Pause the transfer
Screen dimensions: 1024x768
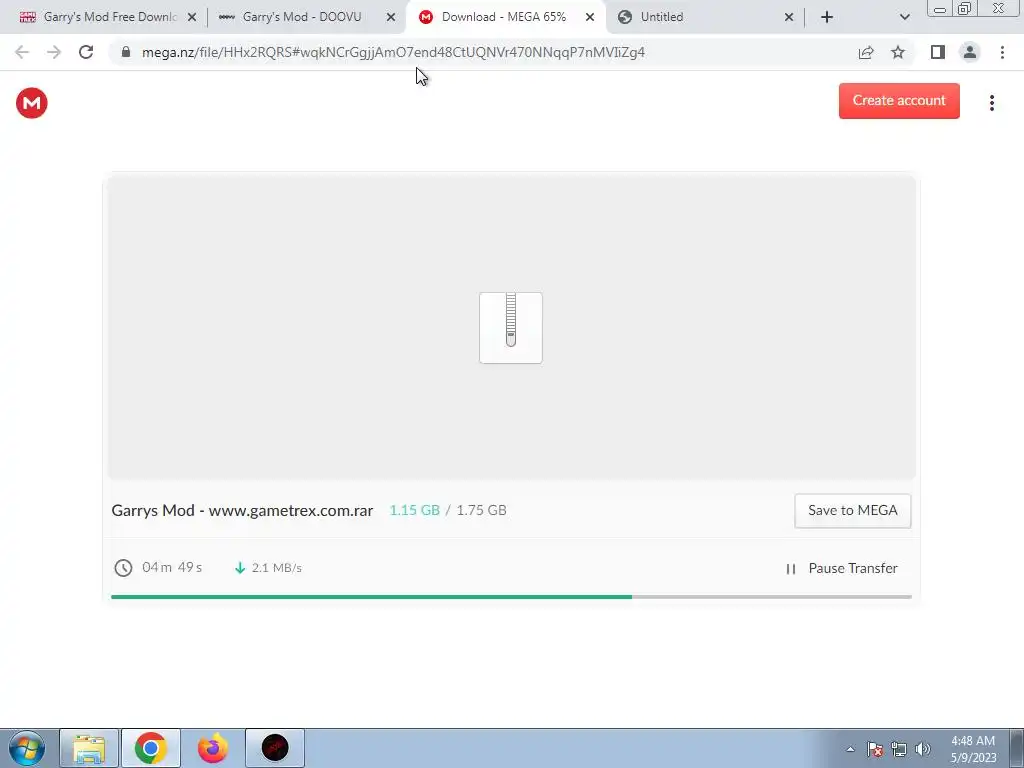[x=841, y=568]
